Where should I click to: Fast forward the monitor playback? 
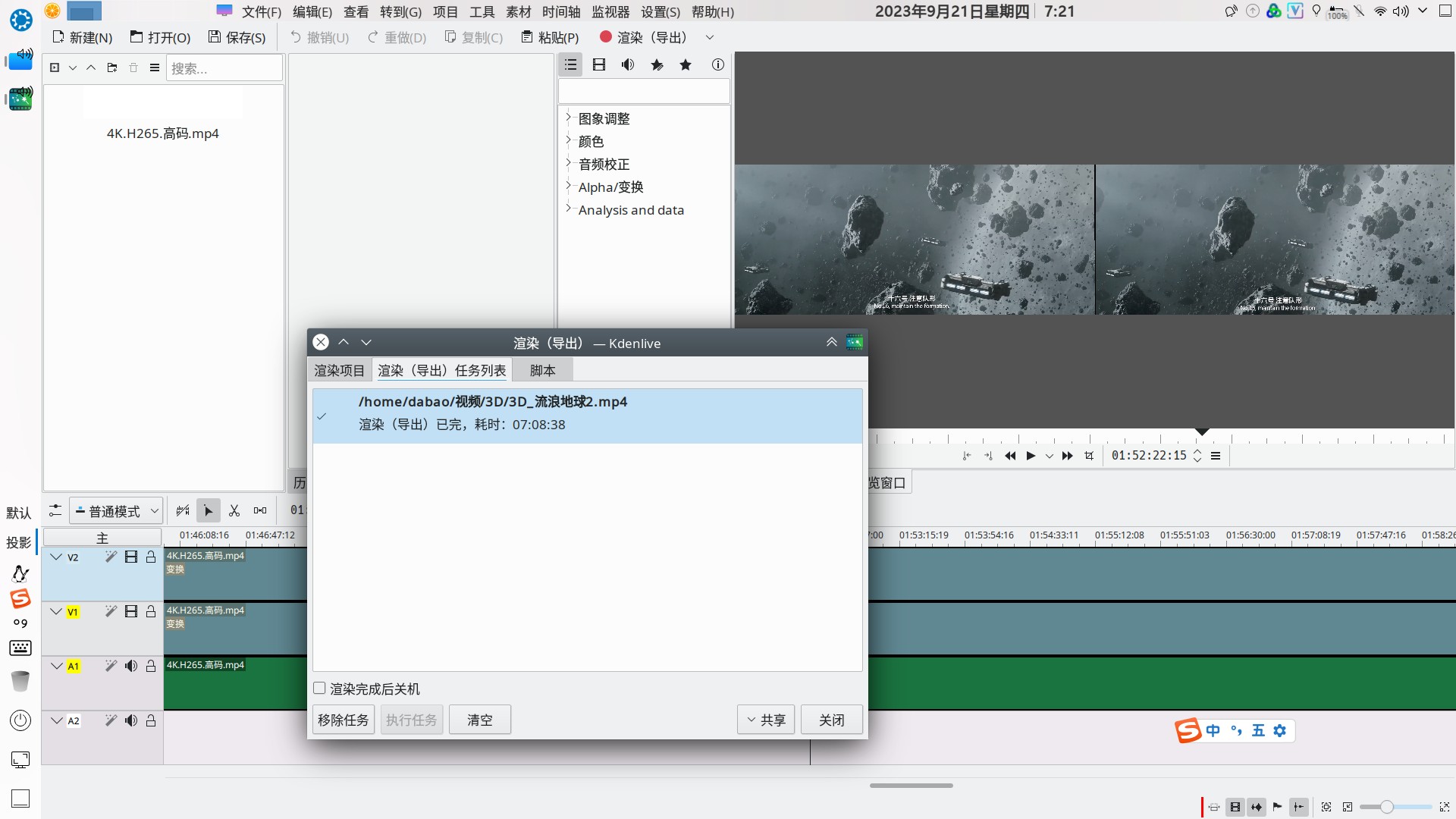pyautogui.click(x=1068, y=456)
